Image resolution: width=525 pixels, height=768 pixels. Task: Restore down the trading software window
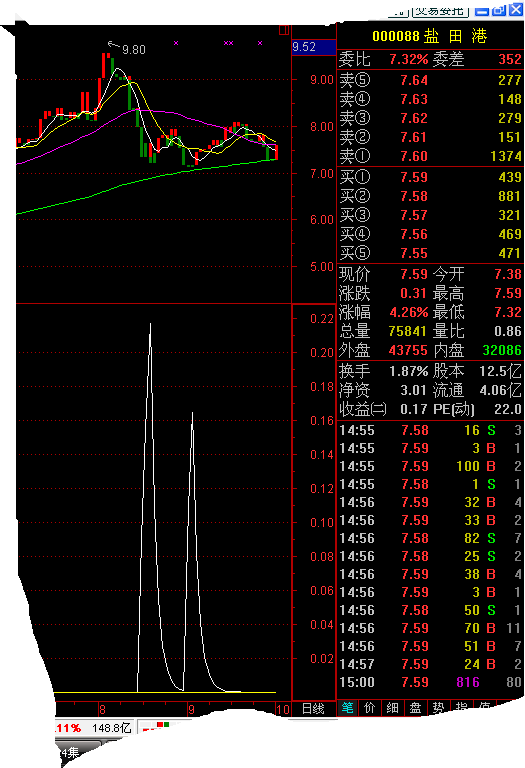[x=499, y=10]
